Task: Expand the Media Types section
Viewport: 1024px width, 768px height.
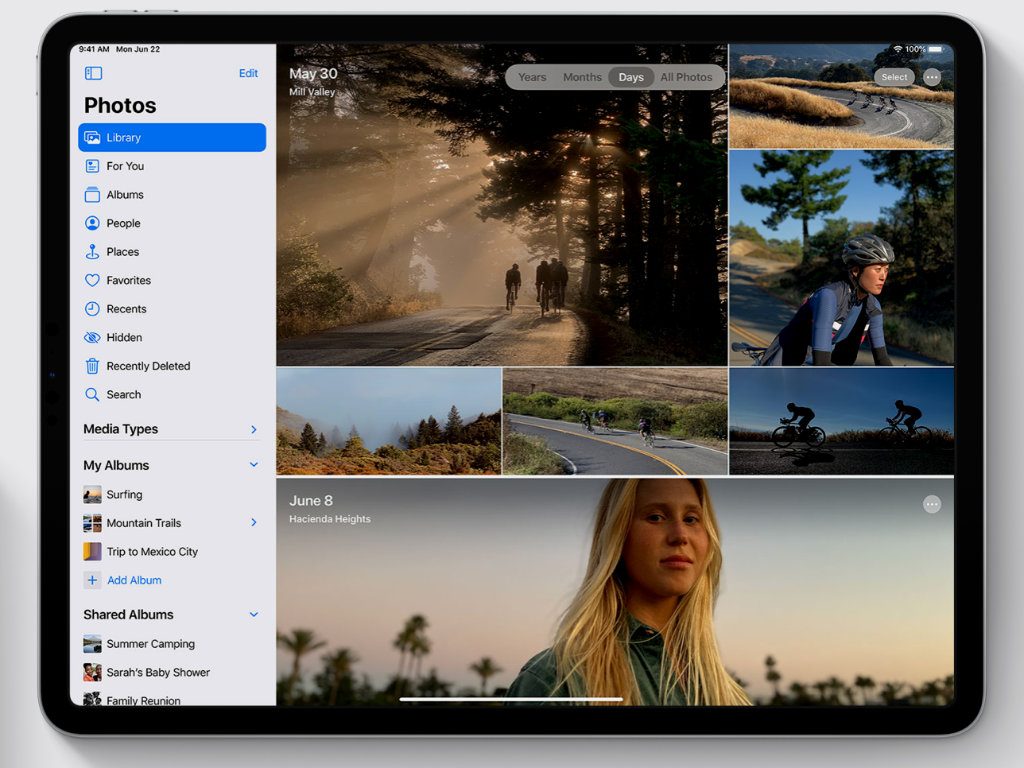Action: (253, 430)
